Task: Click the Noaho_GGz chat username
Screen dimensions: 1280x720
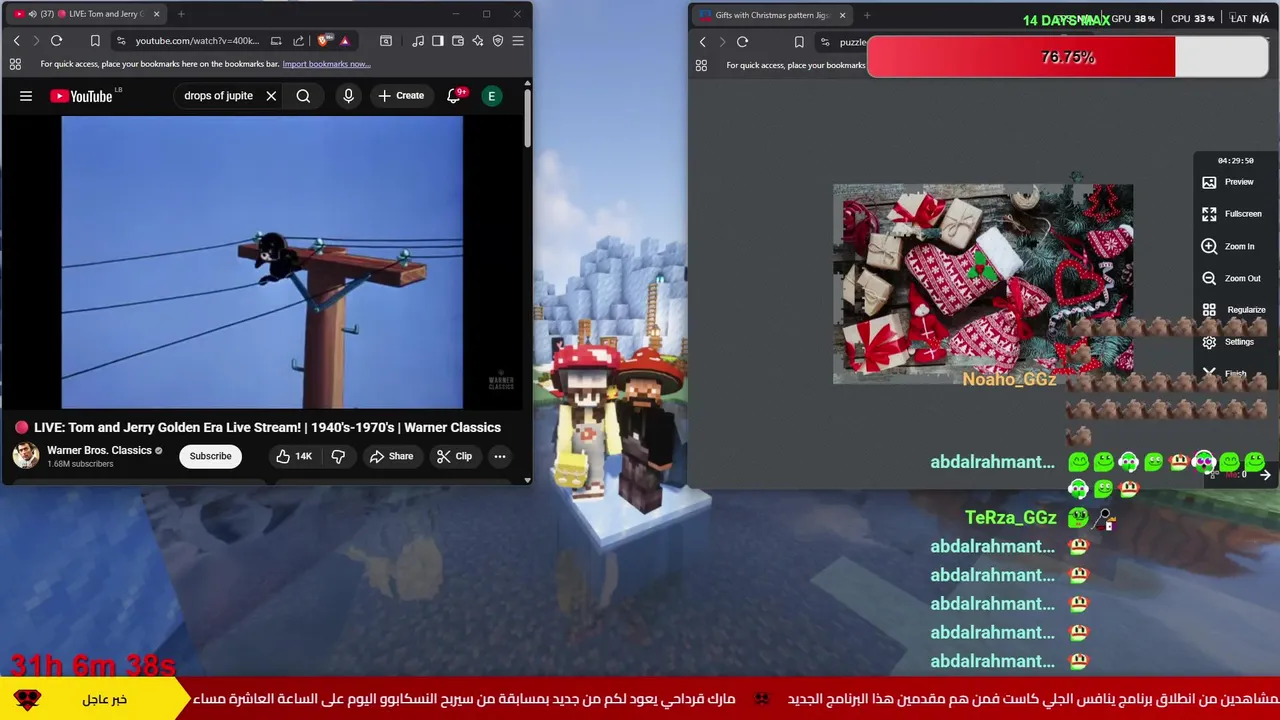Action: (x=1009, y=379)
